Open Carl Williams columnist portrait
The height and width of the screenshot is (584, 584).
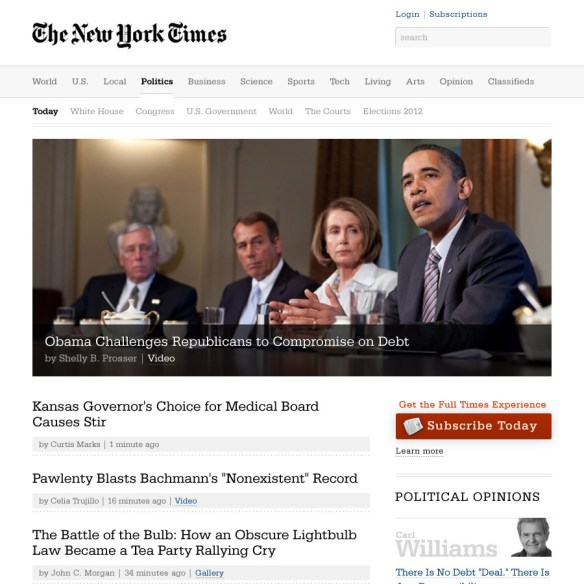coord(531,537)
